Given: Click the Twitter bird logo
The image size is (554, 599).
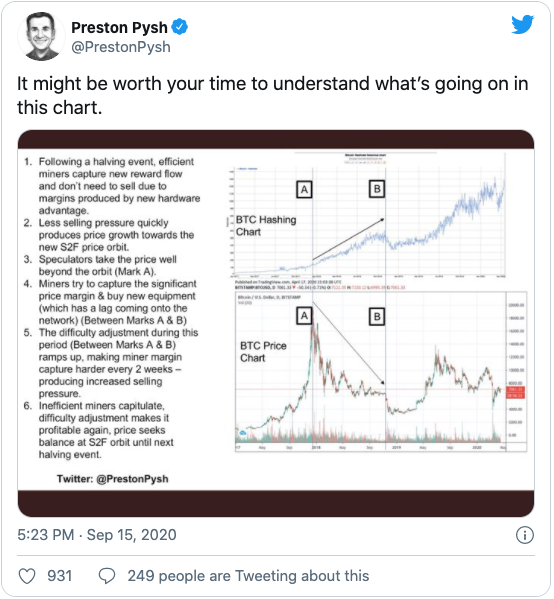Looking at the screenshot, I should (522, 24).
